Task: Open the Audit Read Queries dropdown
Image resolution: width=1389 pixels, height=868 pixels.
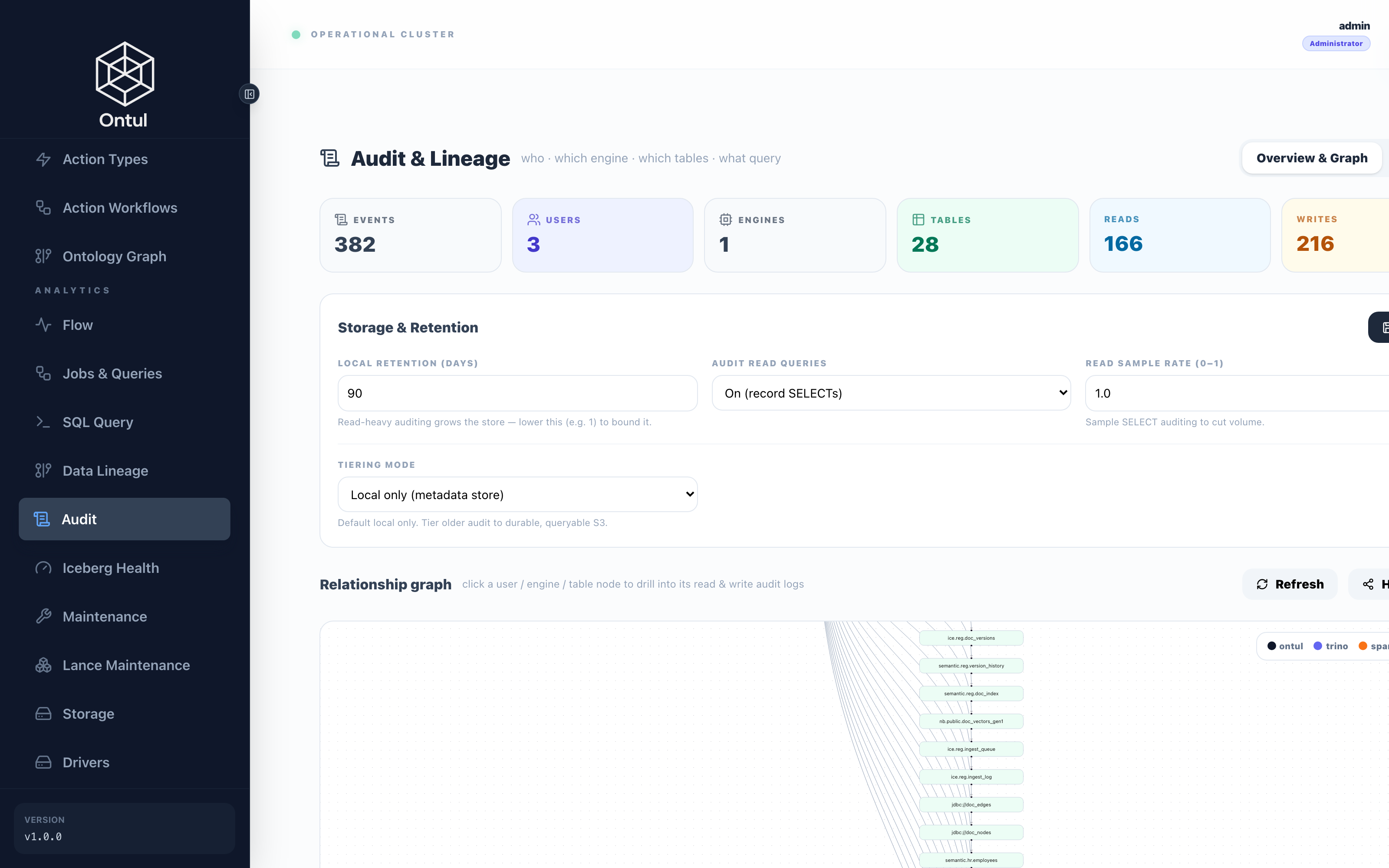Action: 892,393
